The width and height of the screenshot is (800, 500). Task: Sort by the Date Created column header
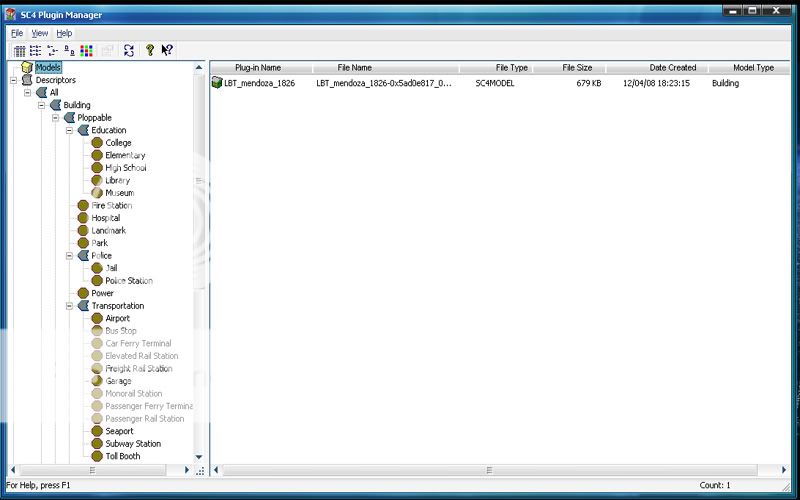pyautogui.click(x=672, y=68)
